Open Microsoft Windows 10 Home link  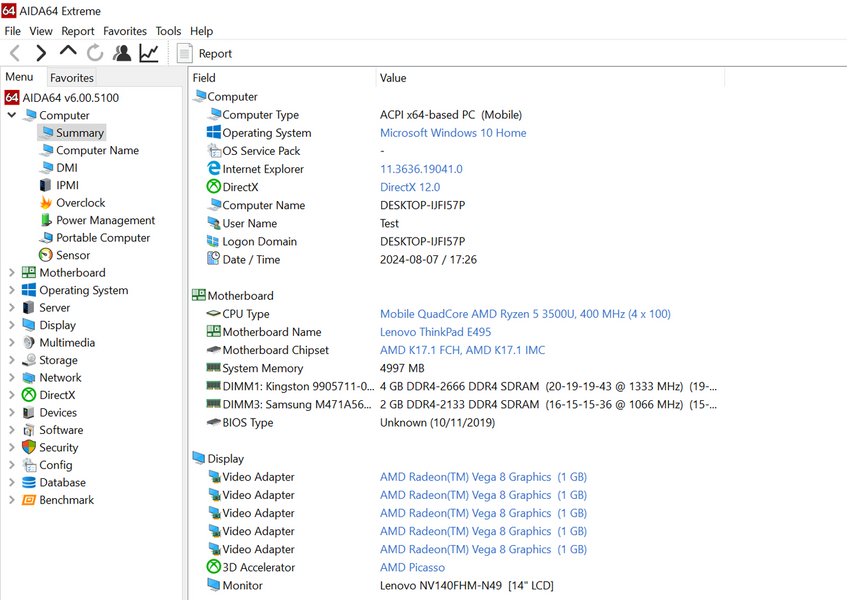point(453,133)
